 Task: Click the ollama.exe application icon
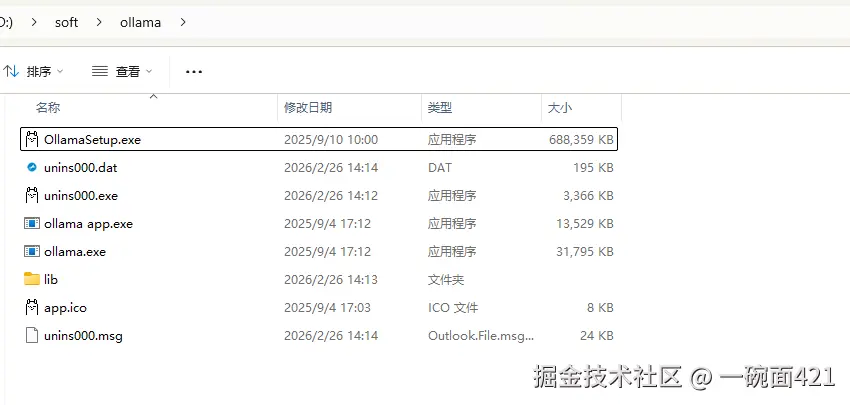pos(32,252)
